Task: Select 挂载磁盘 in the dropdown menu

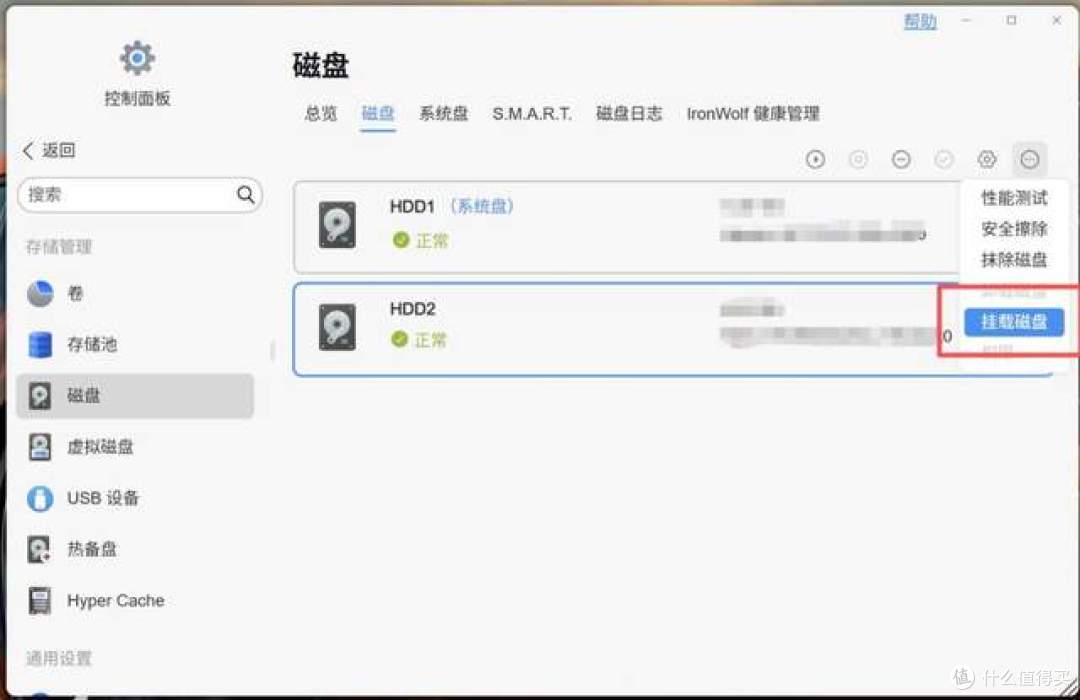Action: tap(1014, 322)
